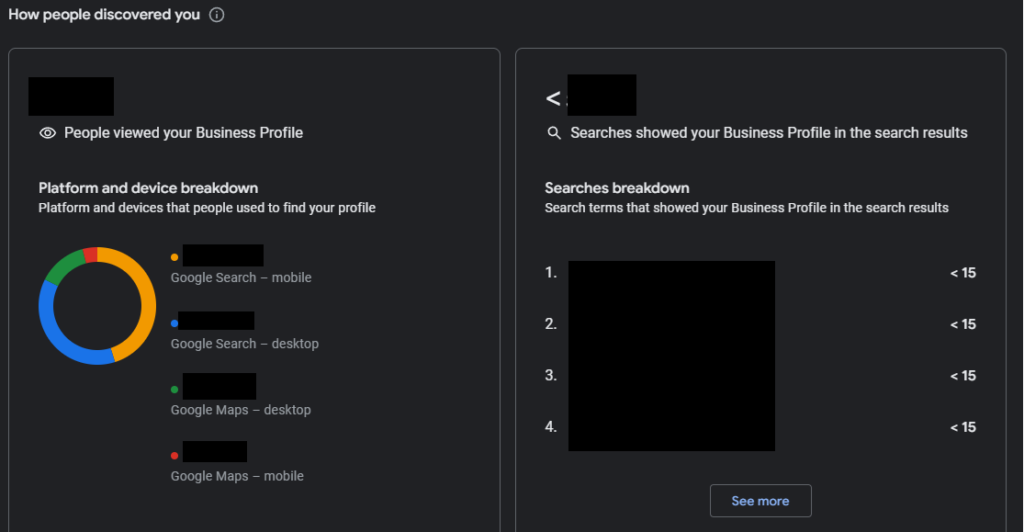Viewport: 1024px width, 532px height.
Task: Click 'Google Search – desktop' label
Action: coord(245,343)
